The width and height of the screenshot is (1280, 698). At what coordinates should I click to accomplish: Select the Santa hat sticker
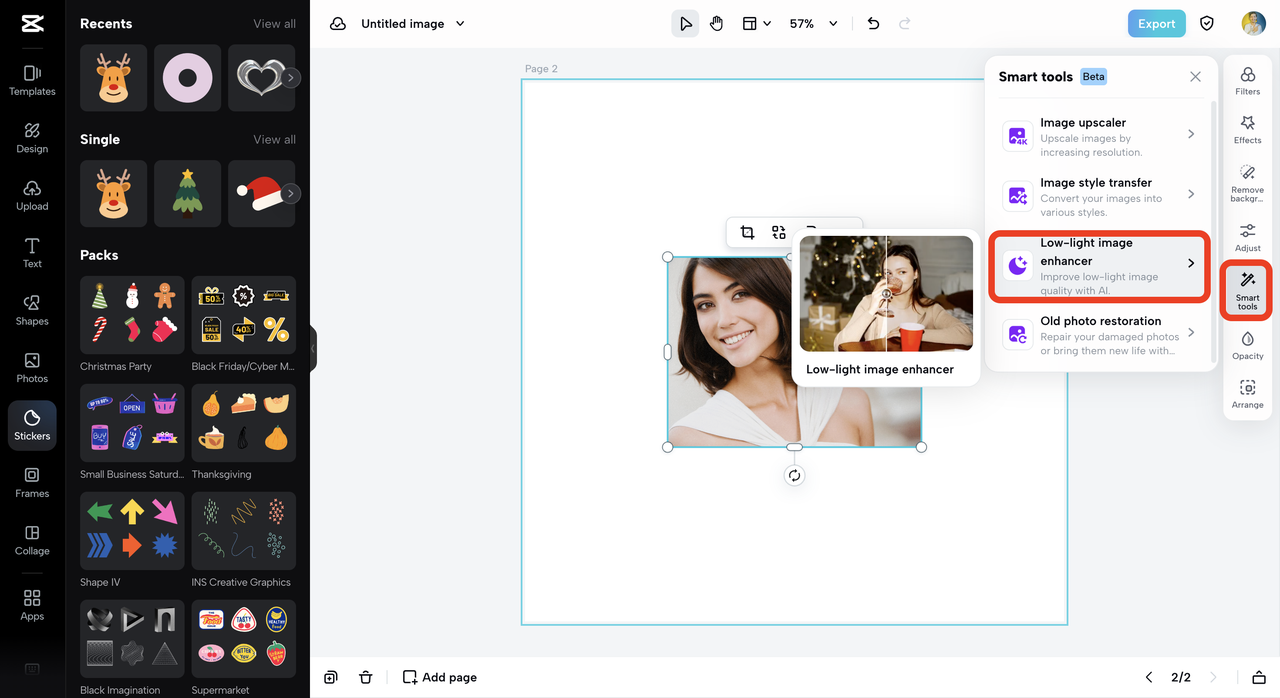pyautogui.click(x=261, y=194)
